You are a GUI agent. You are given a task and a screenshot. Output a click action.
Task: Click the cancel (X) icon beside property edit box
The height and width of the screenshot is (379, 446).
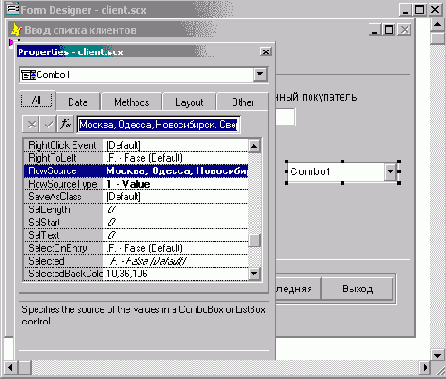tap(31, 124)
